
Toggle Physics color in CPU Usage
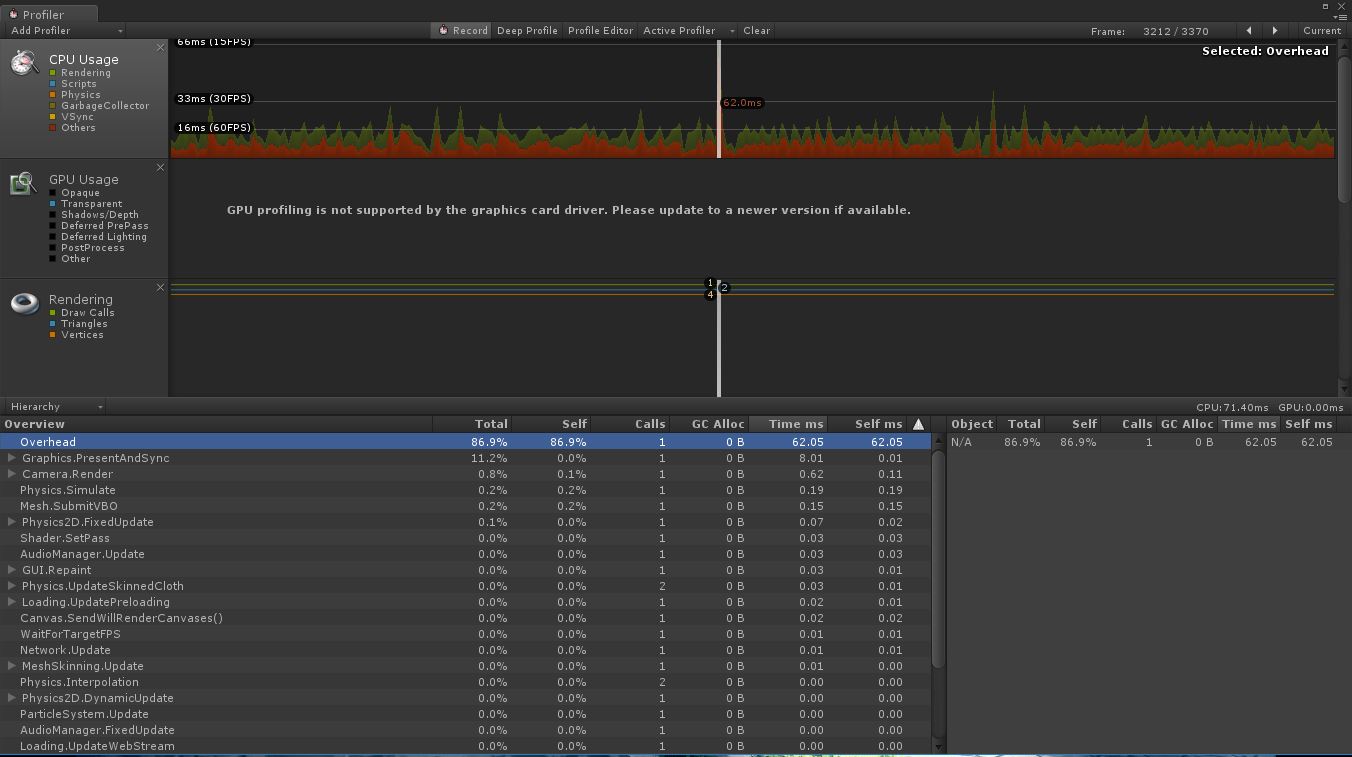pyautogui.click(x=53, y=95)
